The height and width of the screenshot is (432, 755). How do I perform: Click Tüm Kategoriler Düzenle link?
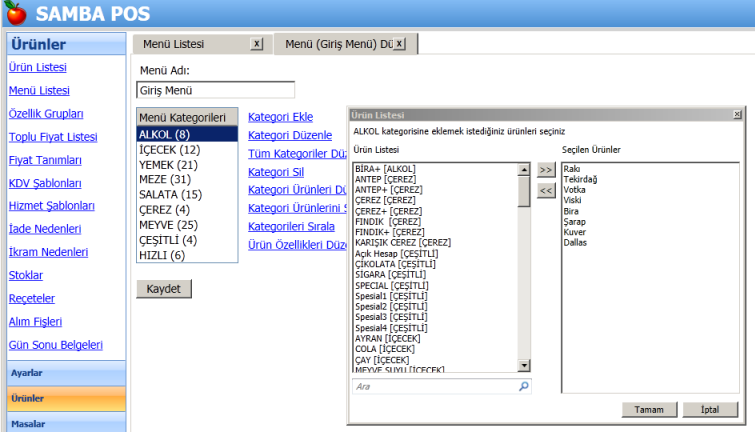[297, 154]
